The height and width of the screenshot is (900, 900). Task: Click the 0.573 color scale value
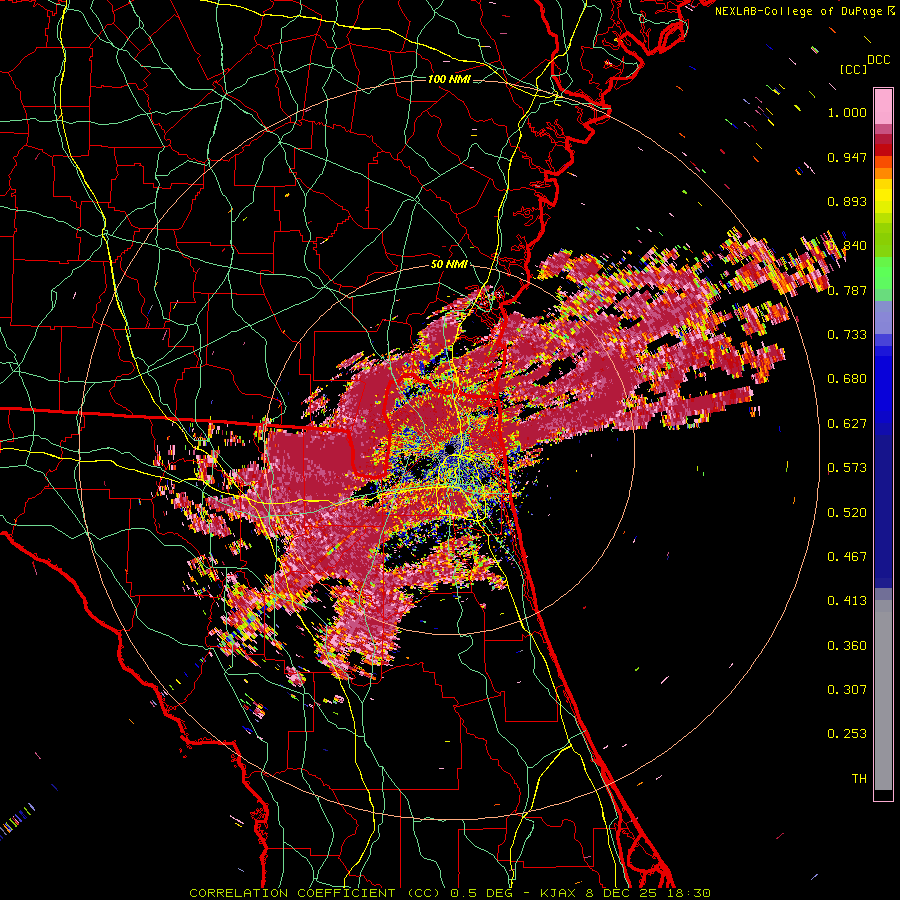(x=847, y=468)
